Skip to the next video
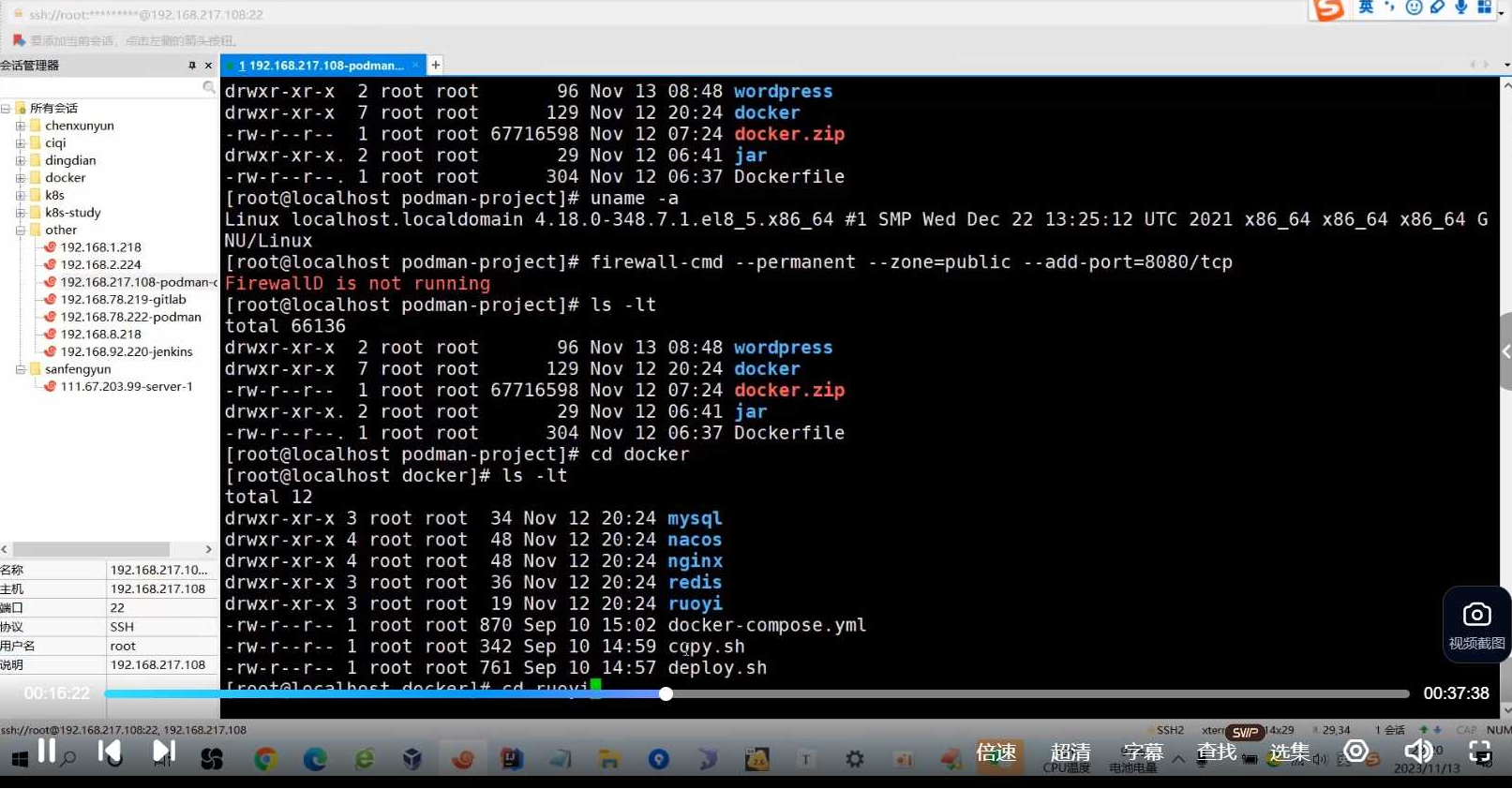 [x=163, y=752]
